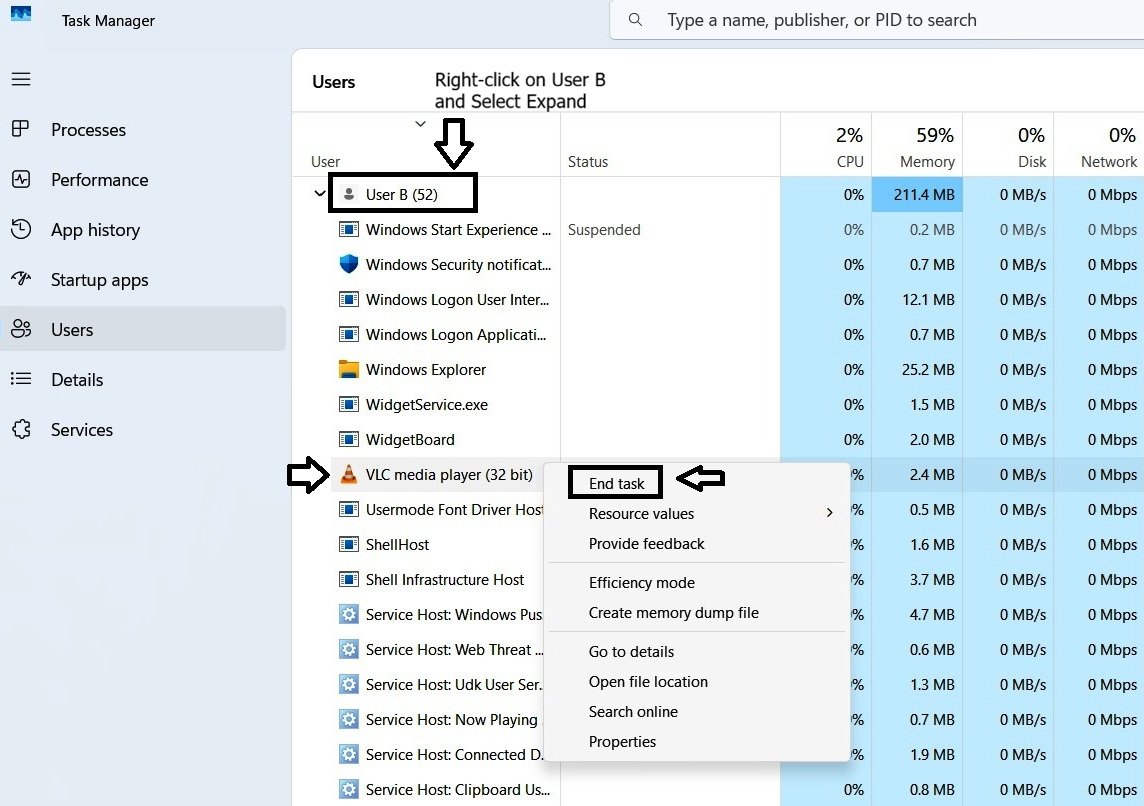Select Search online menu entry
Screen dimensions: 1144x806
tap(633, 711)
